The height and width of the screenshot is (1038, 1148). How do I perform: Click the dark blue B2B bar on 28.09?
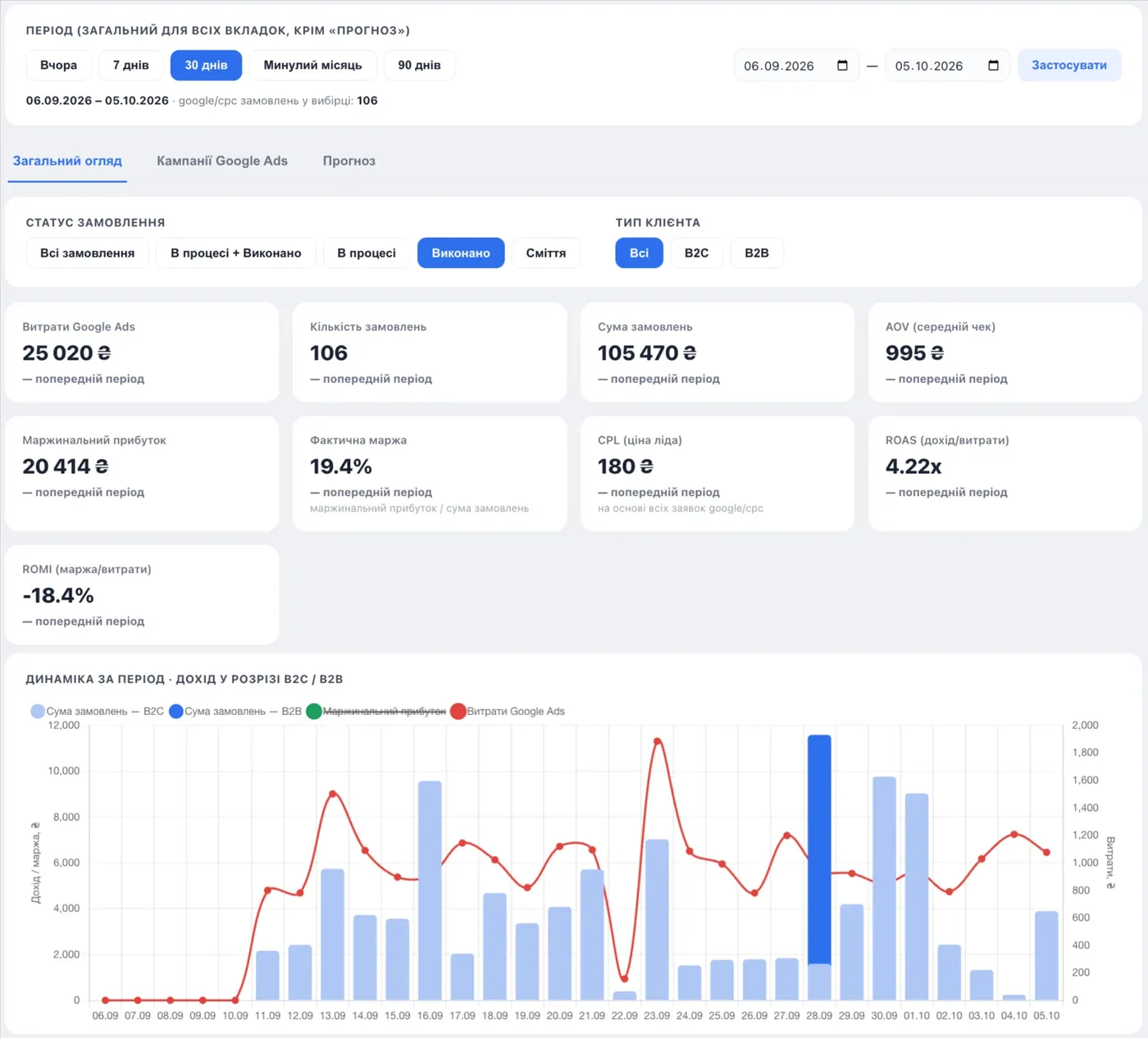click(x=819, y=849)
